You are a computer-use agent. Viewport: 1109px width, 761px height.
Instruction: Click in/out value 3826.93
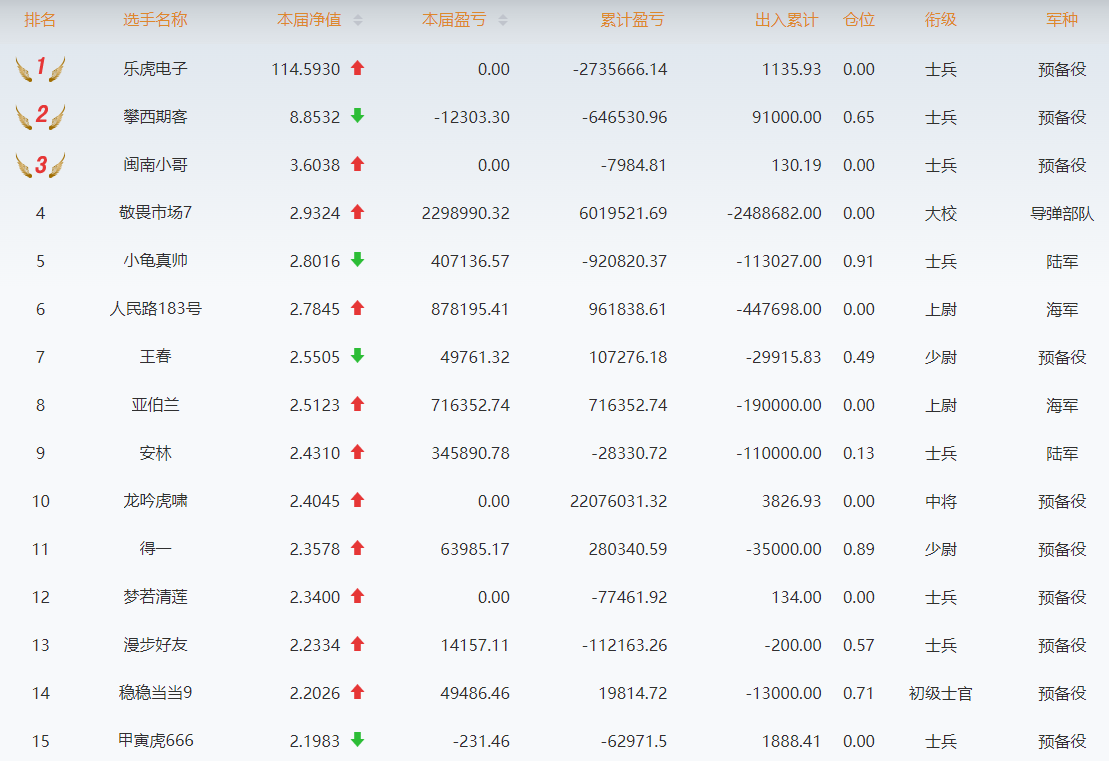[791, 501]
